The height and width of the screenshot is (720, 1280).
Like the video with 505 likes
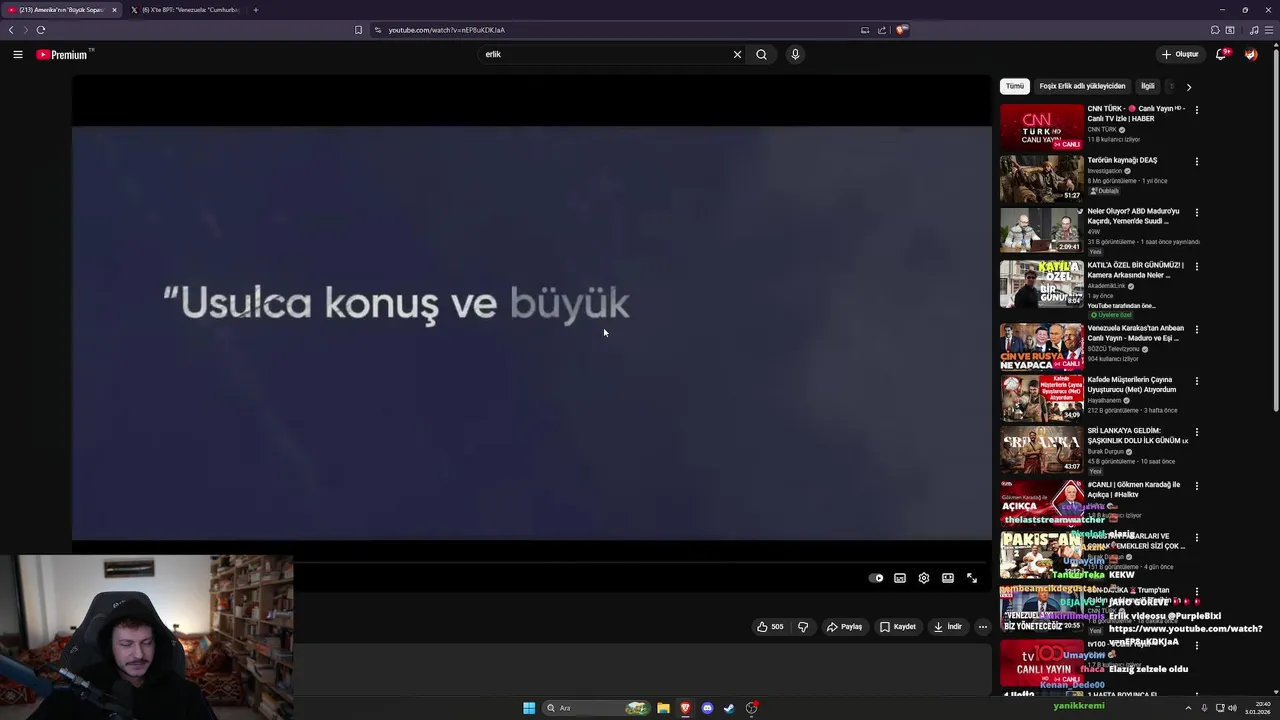point(770,627)
